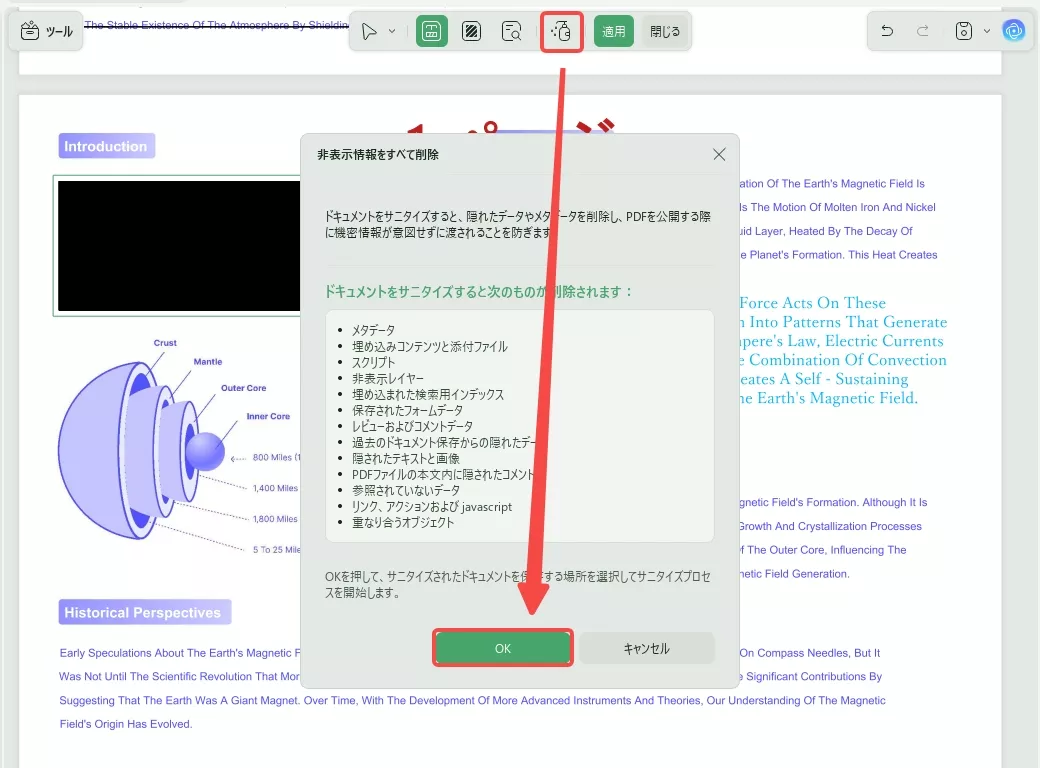
Task: Select the green redaction marking tool
Action: [x=431, y=31]
